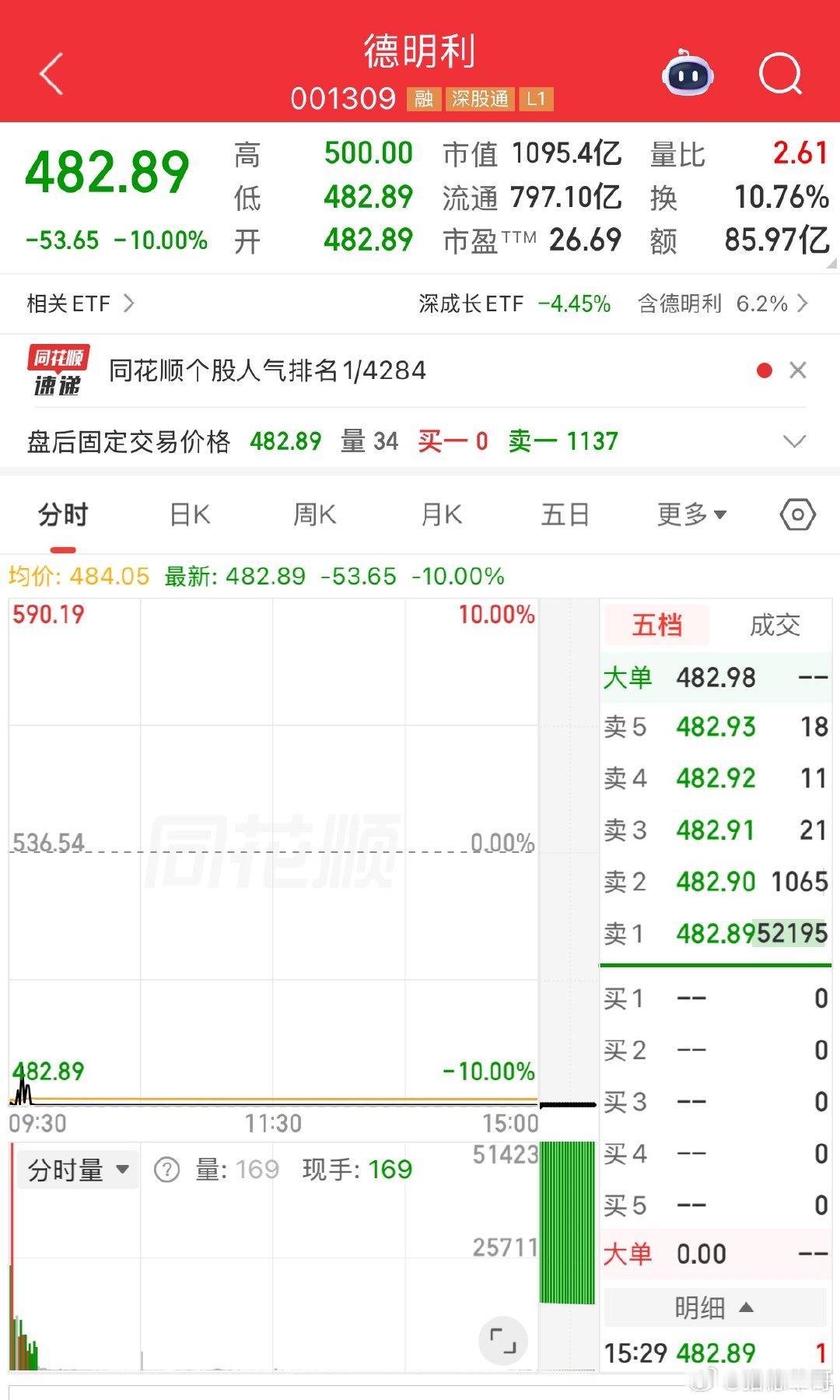Tap the 均价: 484.05 label

(79, 577)
